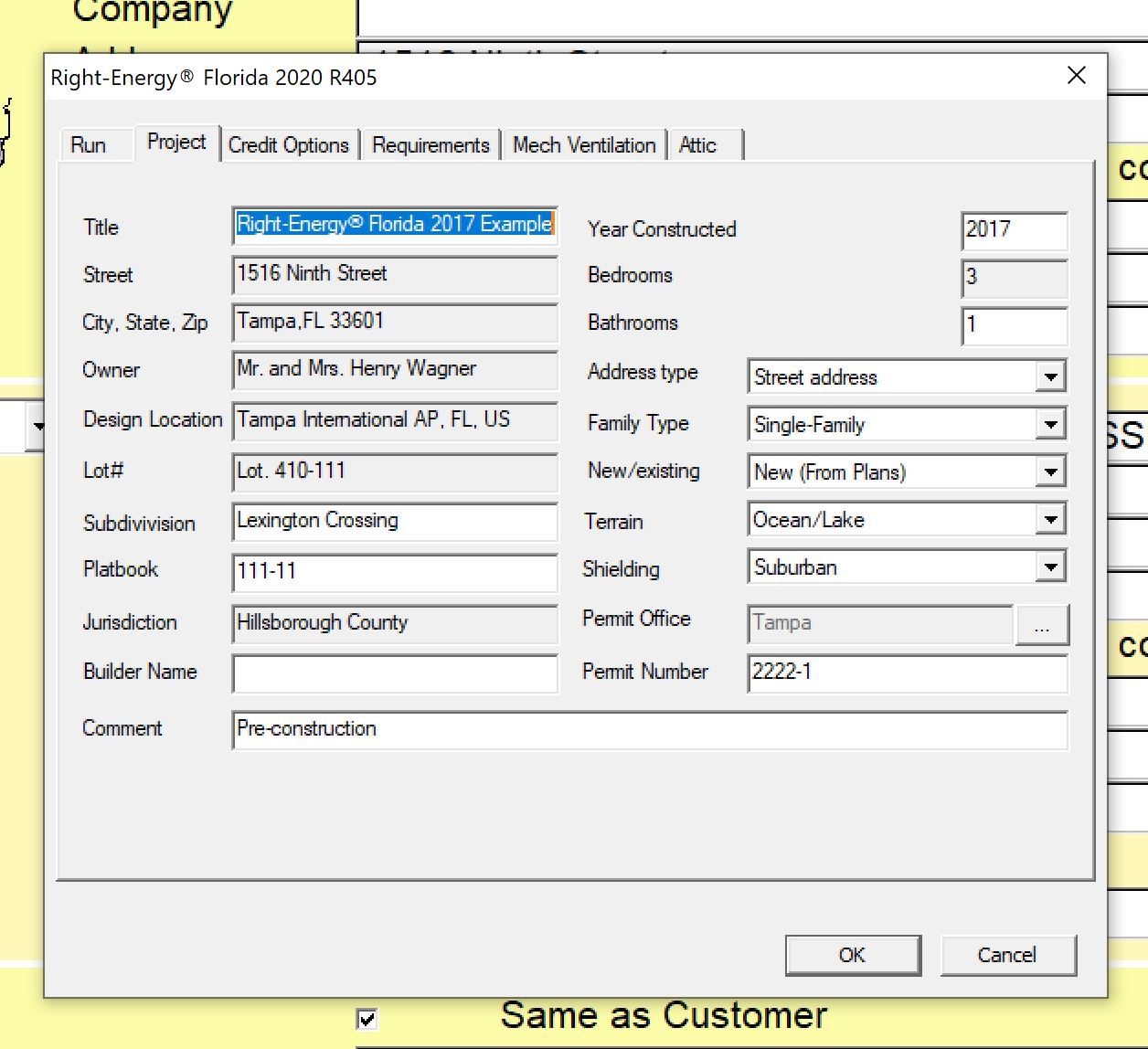Toggle the Same as Customer checkbox
1148x1049 pixels.
(x=367, y=1018)
